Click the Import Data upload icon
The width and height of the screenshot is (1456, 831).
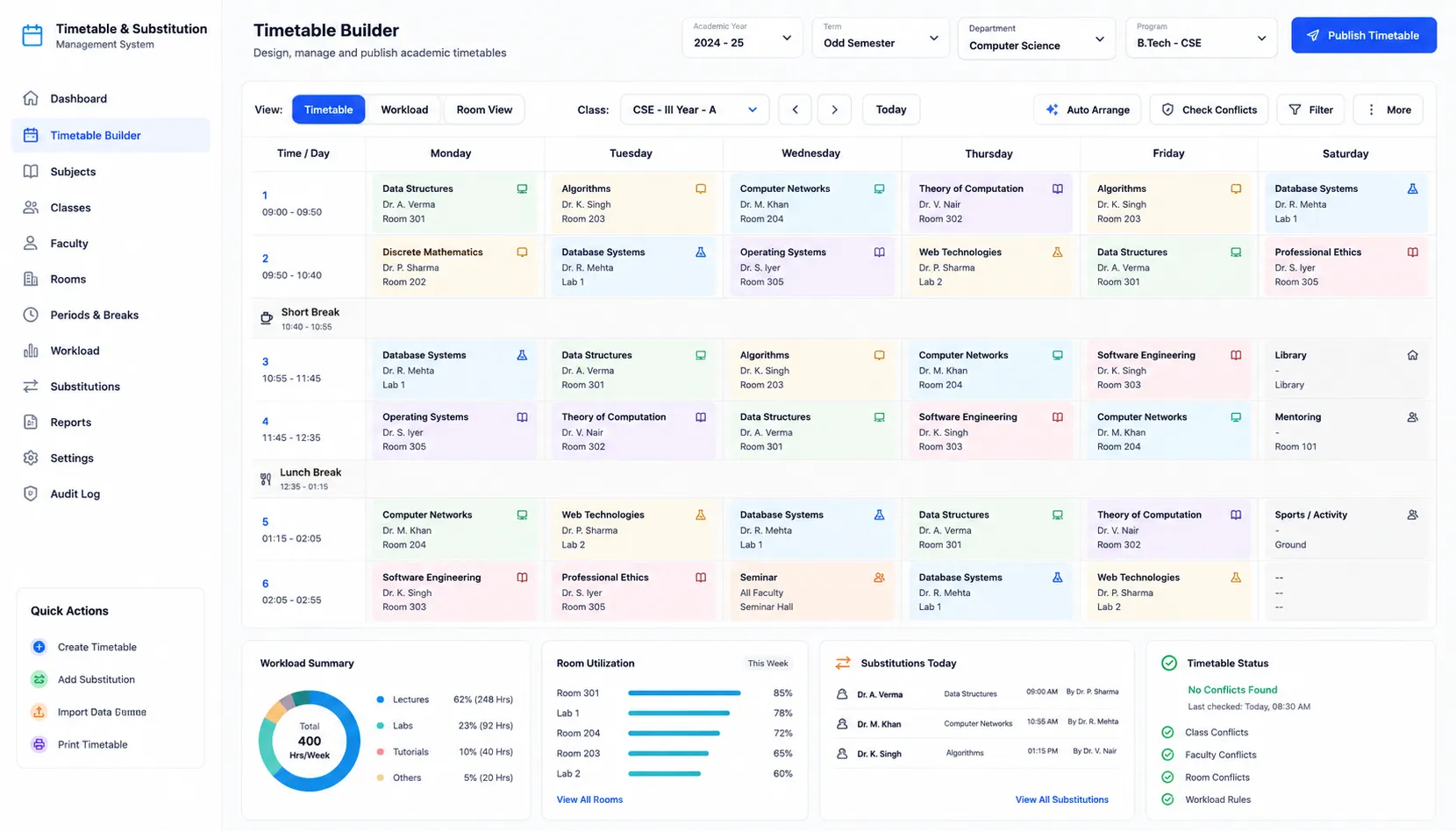coord(39,712)
